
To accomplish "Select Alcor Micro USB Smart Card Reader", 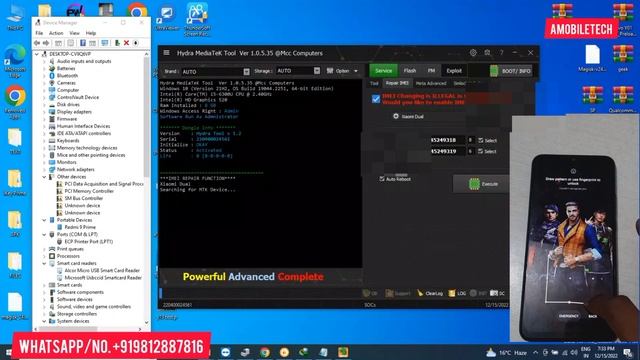I will 102,270.
